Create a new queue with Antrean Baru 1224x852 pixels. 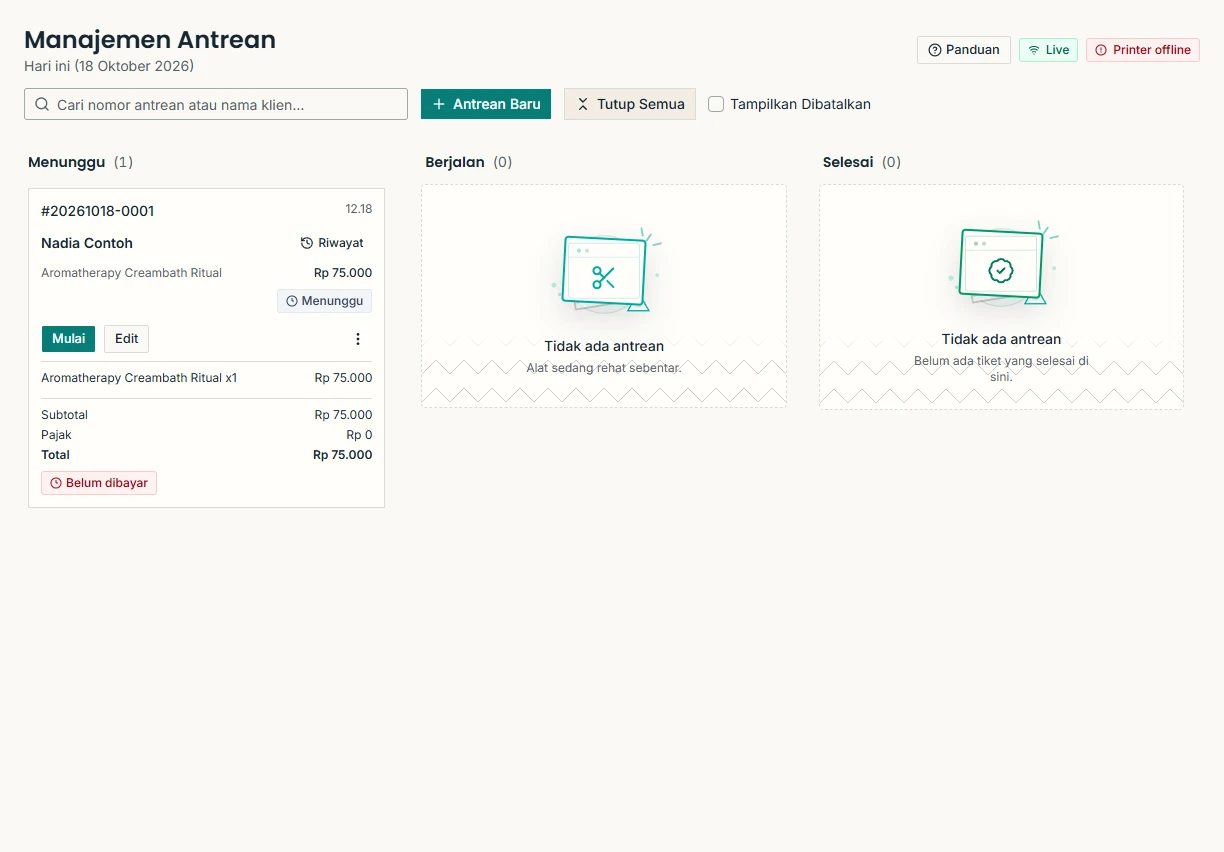pos(486,104)
